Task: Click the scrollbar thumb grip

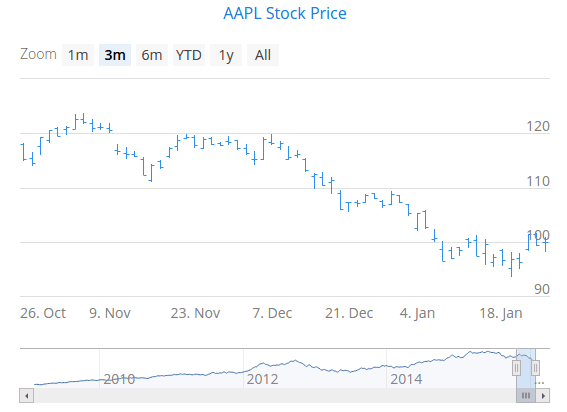Action: (526, 395)
